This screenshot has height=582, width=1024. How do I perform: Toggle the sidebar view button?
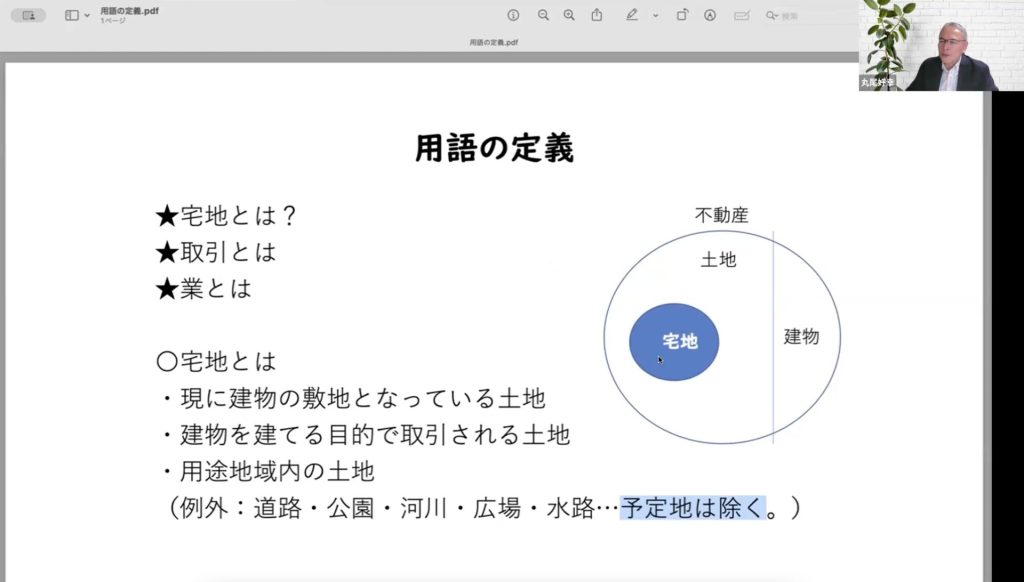click(x=71, y=15)
